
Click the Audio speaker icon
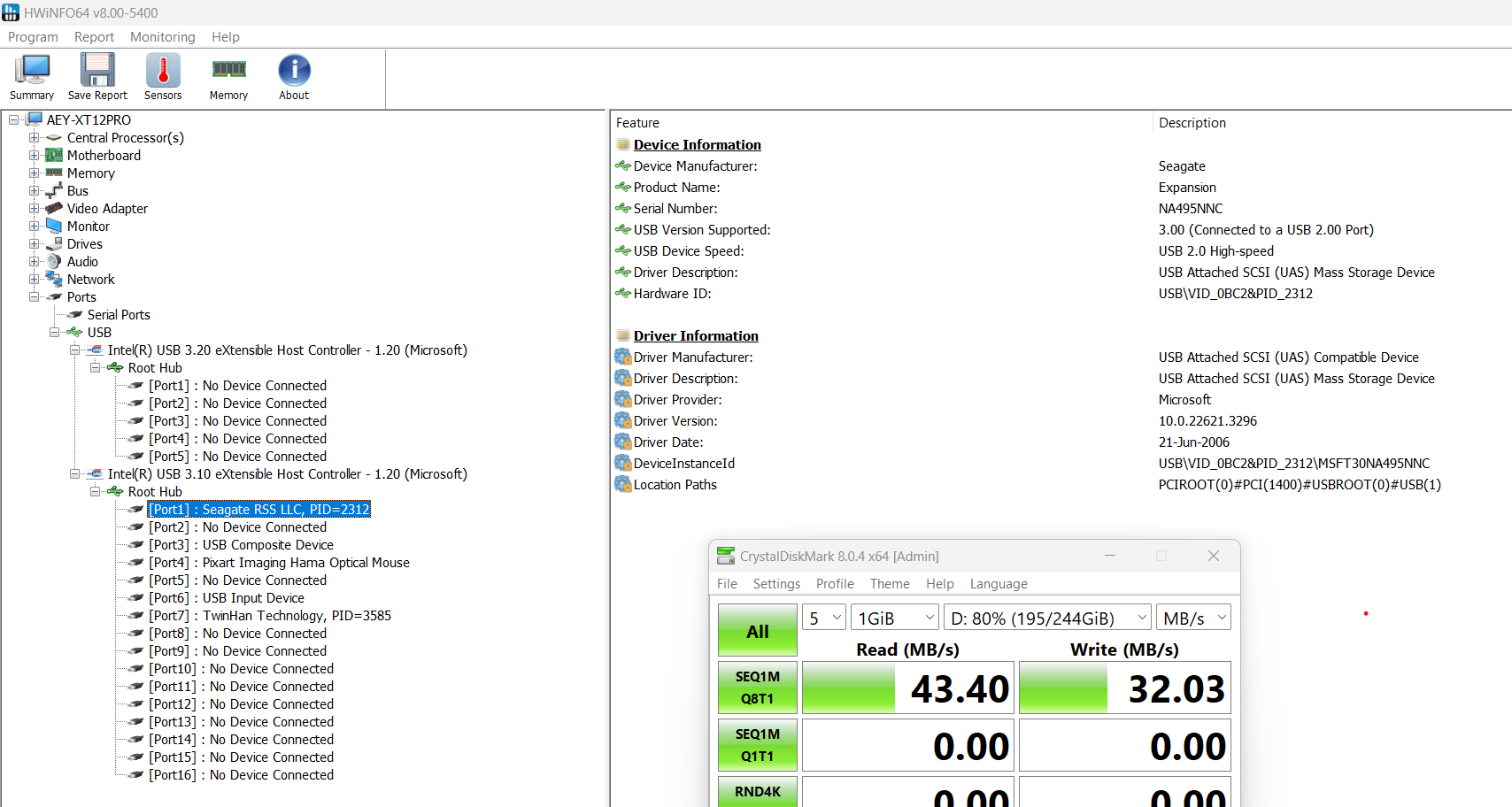pyautogui.click(x=54, y=261)
